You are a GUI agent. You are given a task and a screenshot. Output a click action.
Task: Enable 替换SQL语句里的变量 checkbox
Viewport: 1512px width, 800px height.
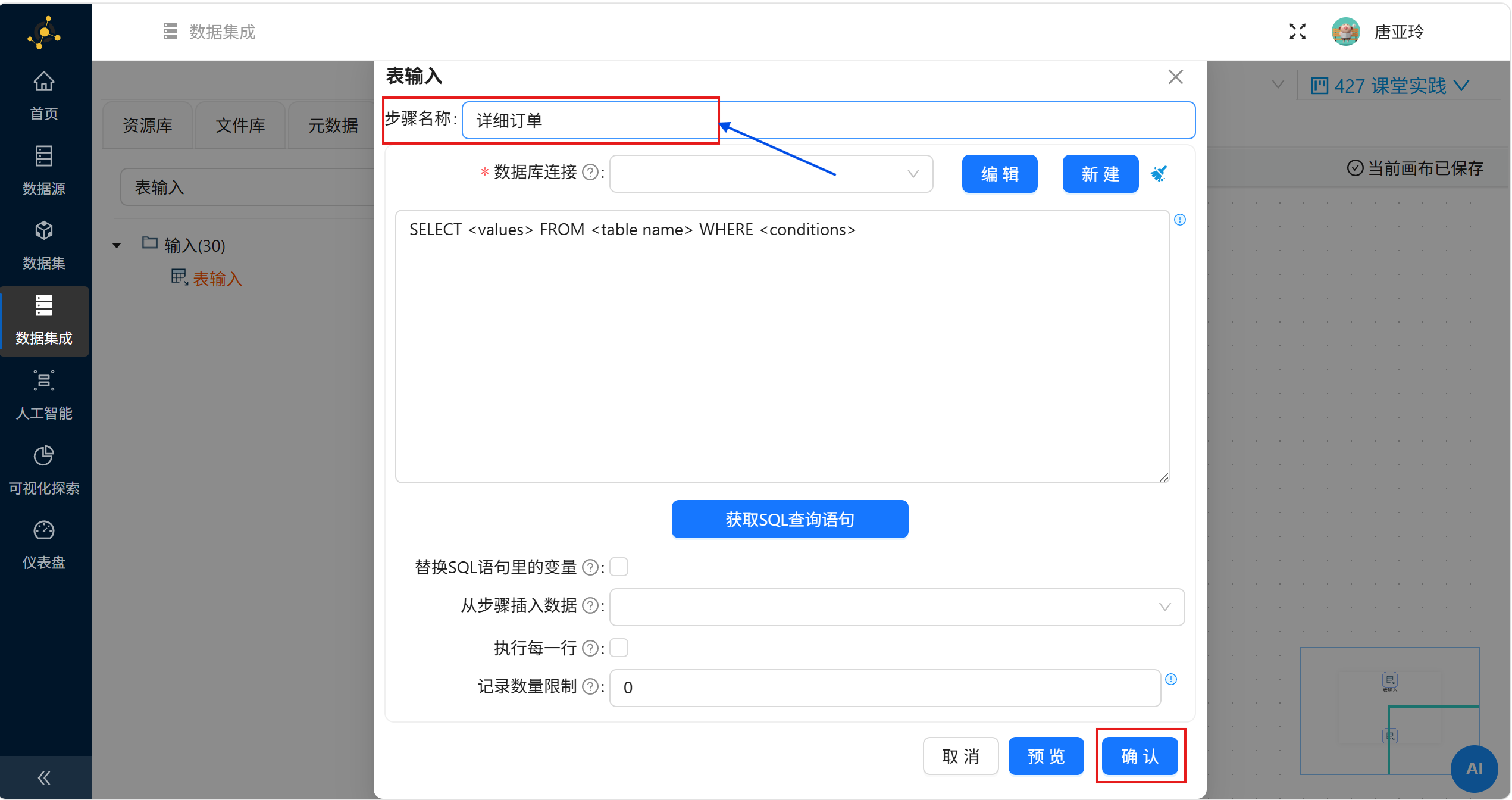tap(619, 567)
